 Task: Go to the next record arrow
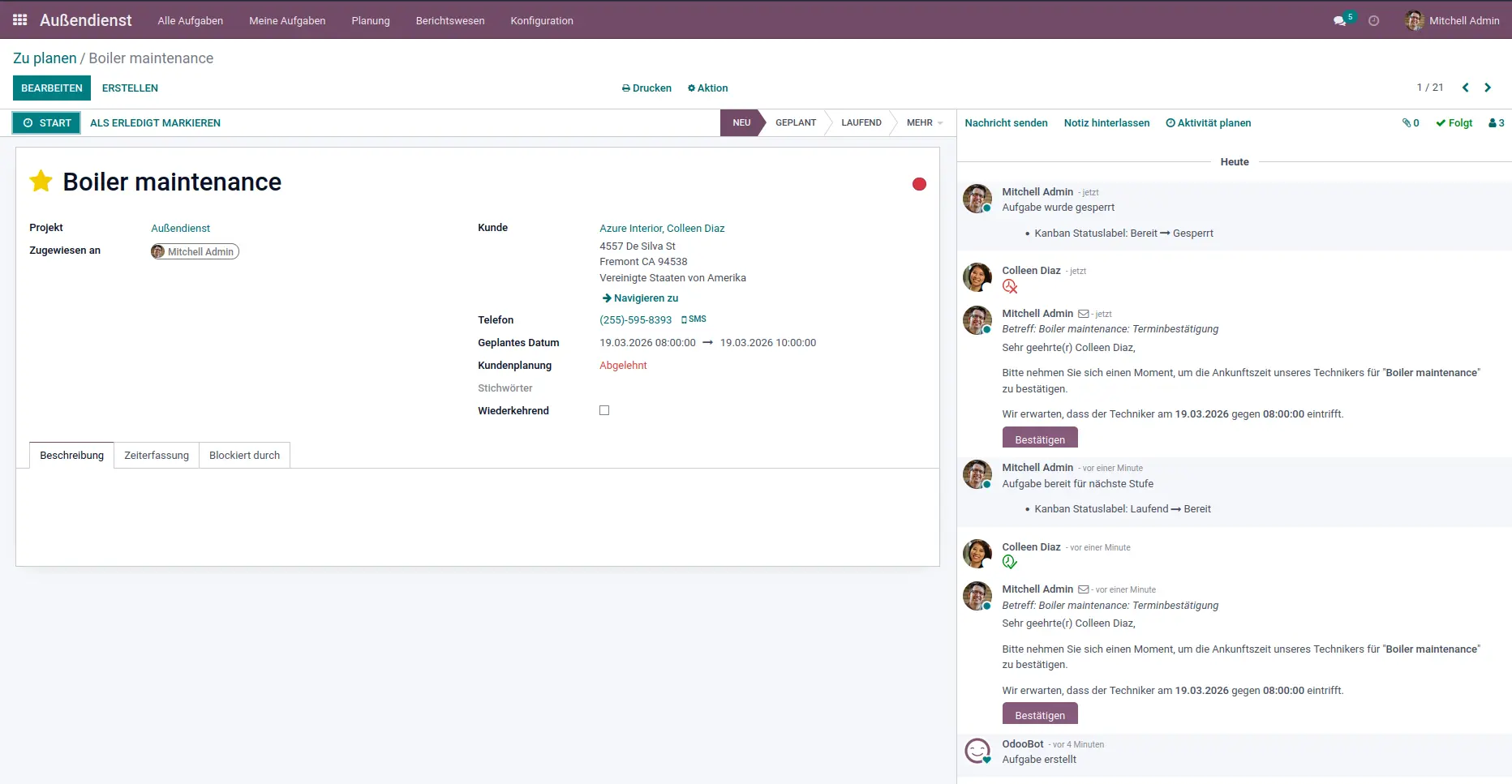pyautogui.click(x=1488, y=88)
